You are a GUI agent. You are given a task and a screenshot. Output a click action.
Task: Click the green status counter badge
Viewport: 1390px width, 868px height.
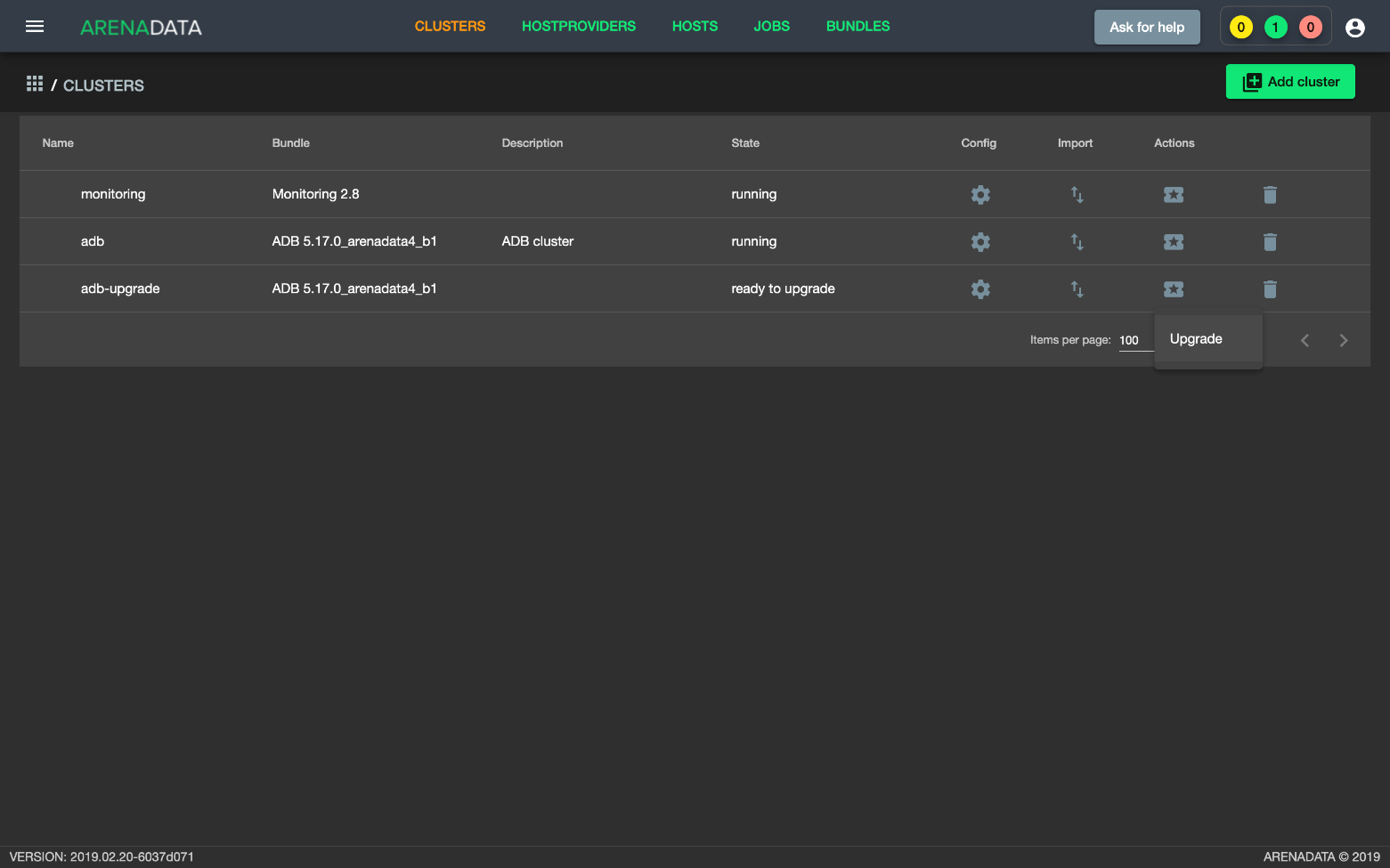pos(1275,28)
